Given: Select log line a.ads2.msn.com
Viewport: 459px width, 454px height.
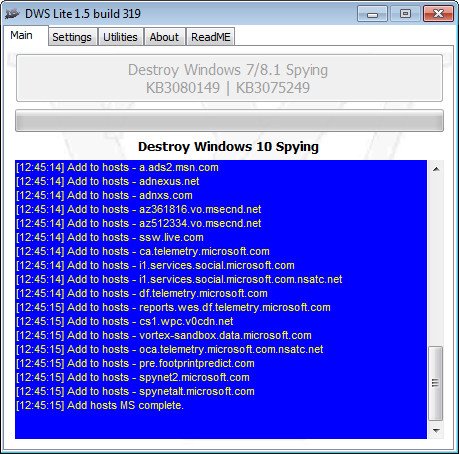Looking at the screenshot, I should [x=117, y=167].
